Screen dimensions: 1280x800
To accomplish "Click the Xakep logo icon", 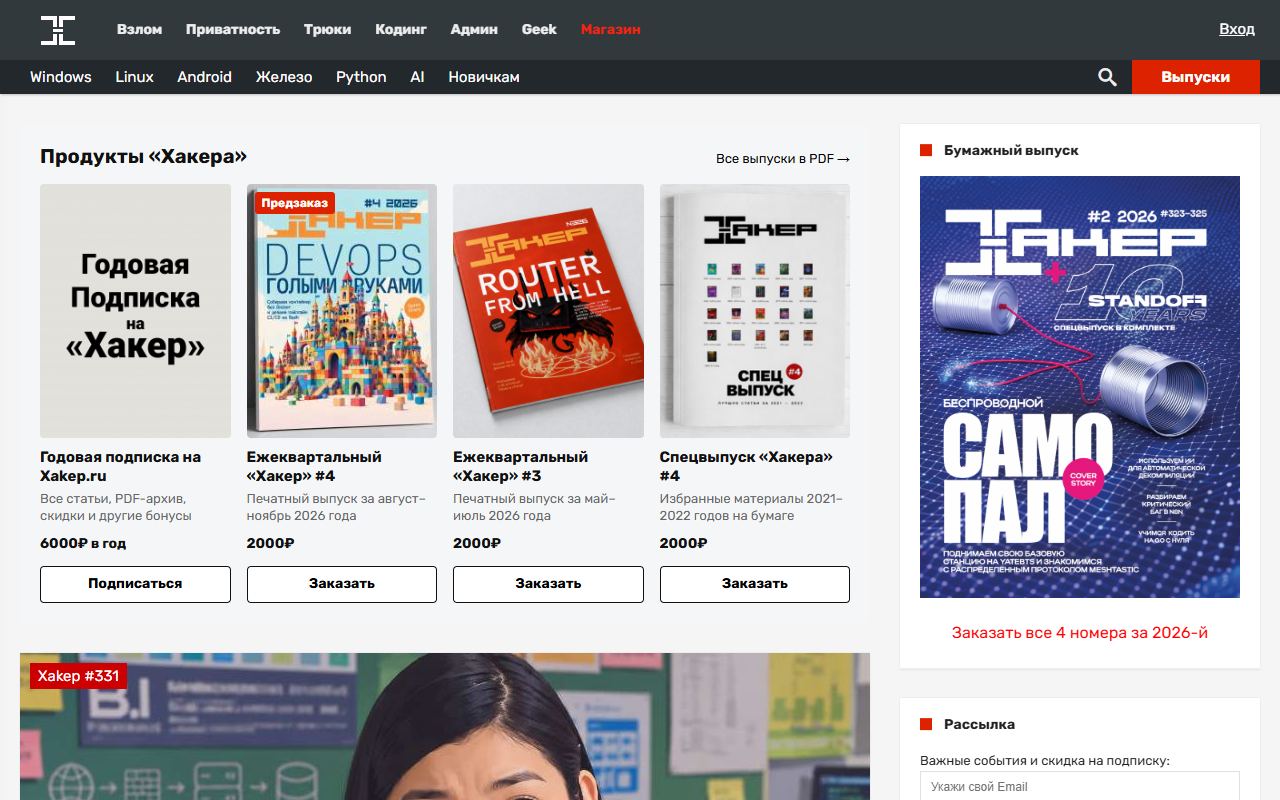I will tap(58, 30).
